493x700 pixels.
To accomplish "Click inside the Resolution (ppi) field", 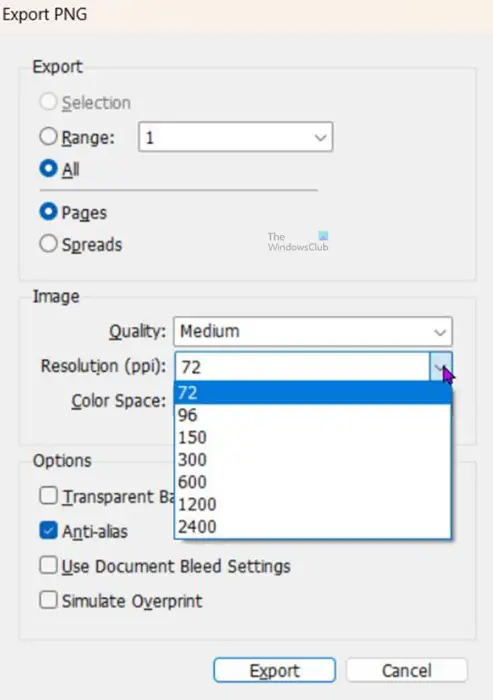I will (302, 367).
